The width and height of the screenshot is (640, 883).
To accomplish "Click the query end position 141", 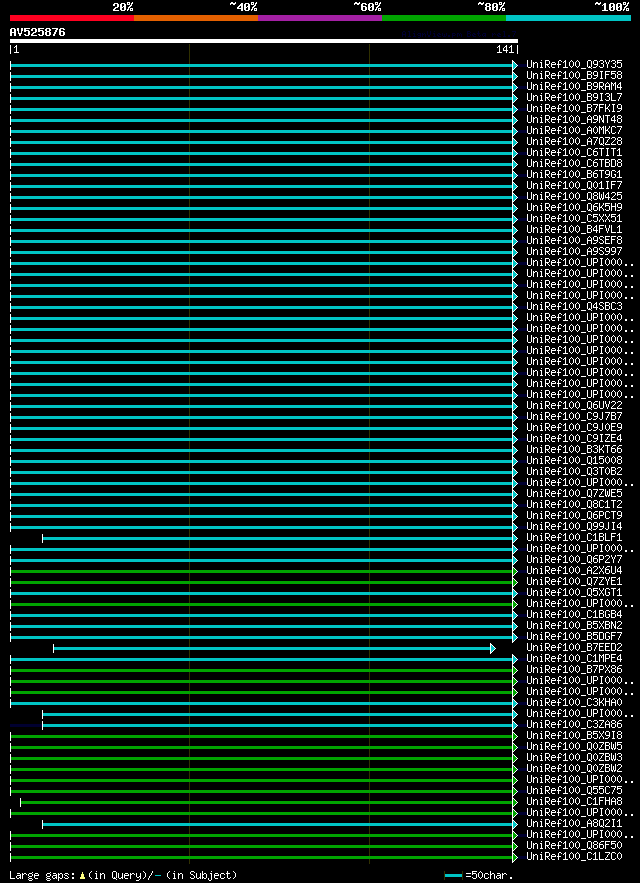I will 505,50.
